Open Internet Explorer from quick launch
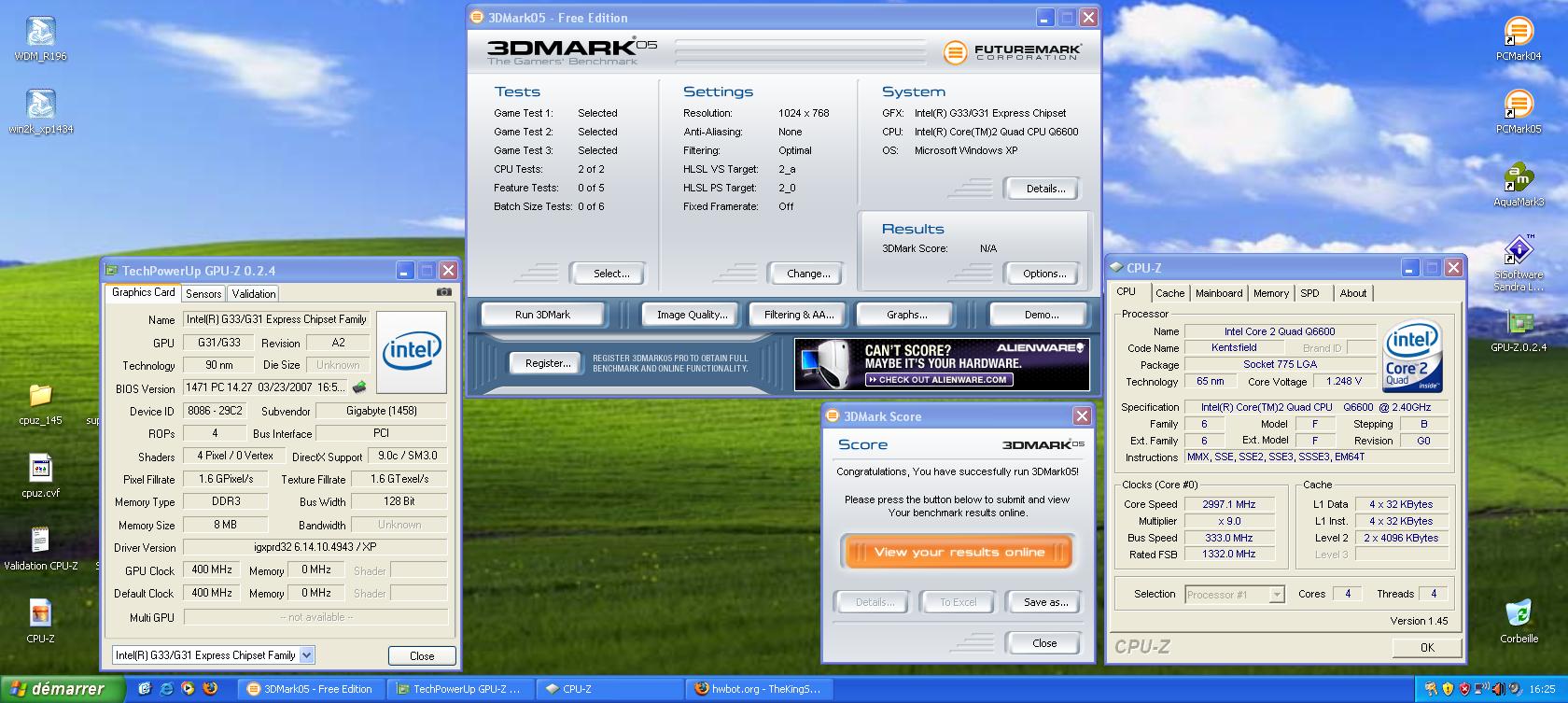1568x703 pixels. [x=166, y=689]
